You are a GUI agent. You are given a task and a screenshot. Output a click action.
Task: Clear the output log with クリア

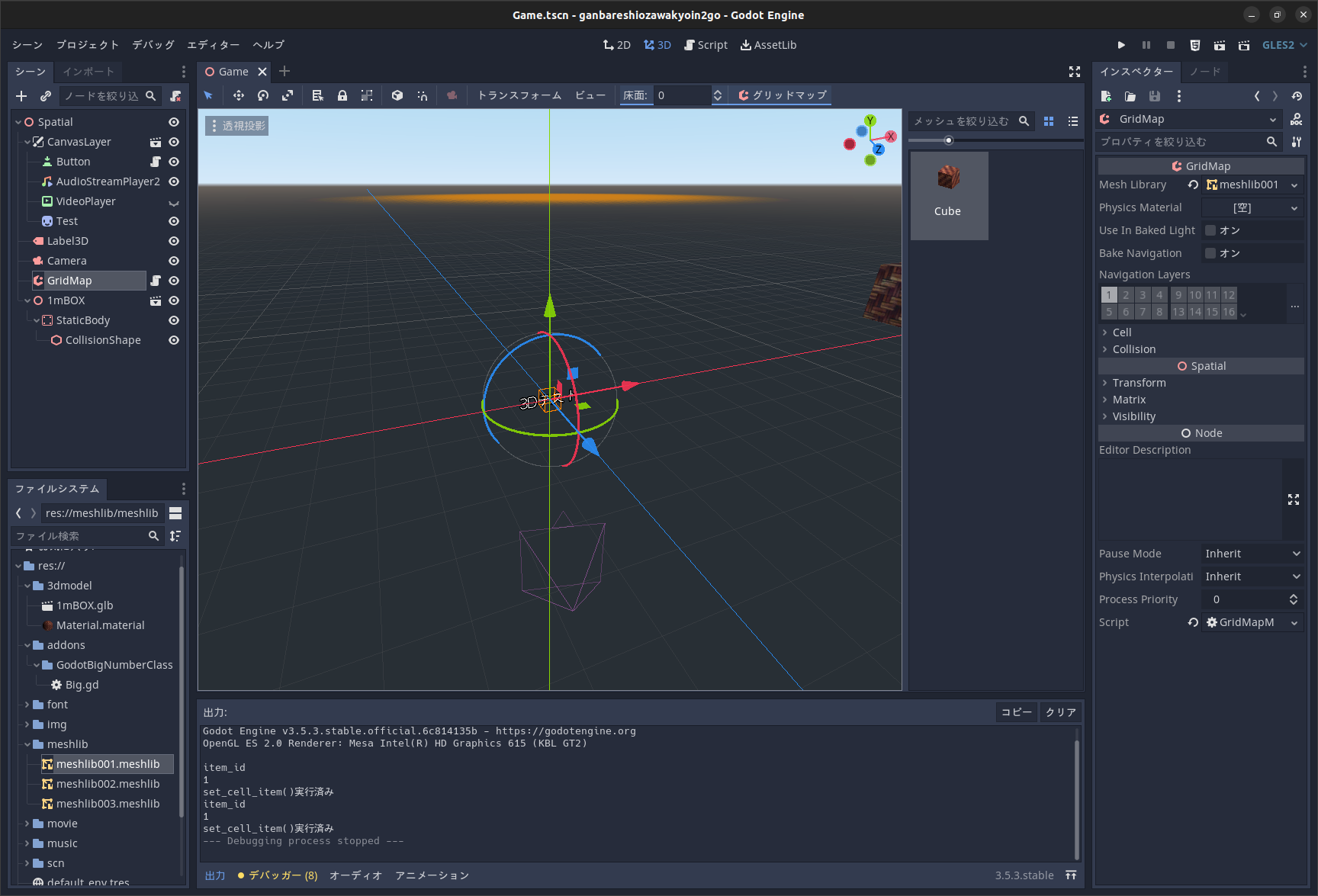tap(1060, 711)
